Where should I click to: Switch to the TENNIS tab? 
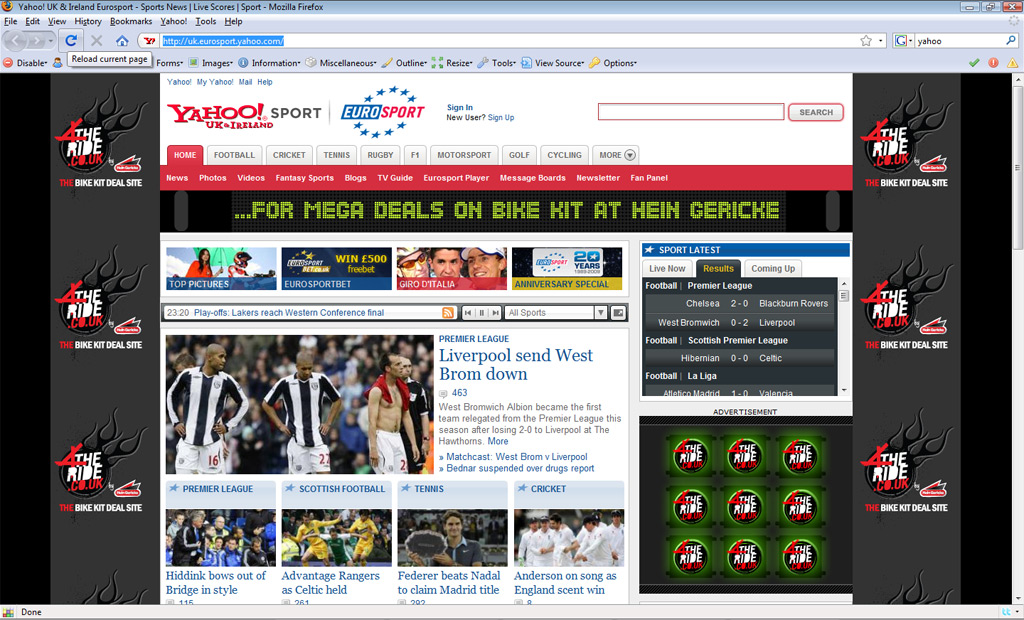(337, 155)
